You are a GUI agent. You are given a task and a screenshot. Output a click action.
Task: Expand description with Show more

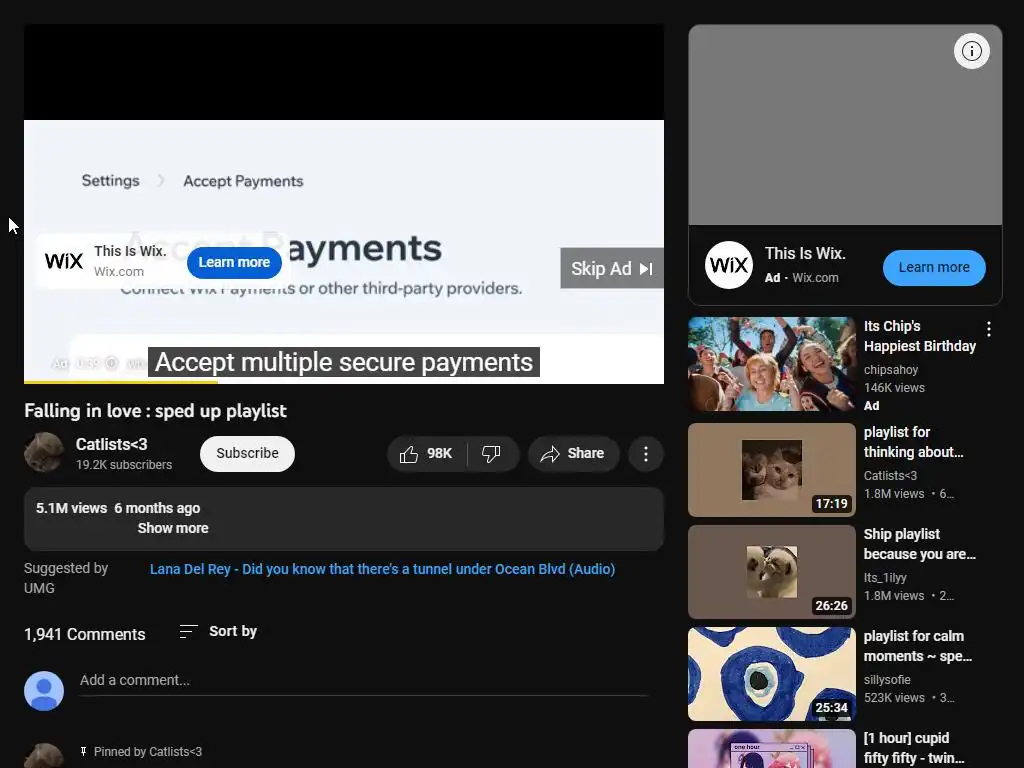[x=173, y=528]
